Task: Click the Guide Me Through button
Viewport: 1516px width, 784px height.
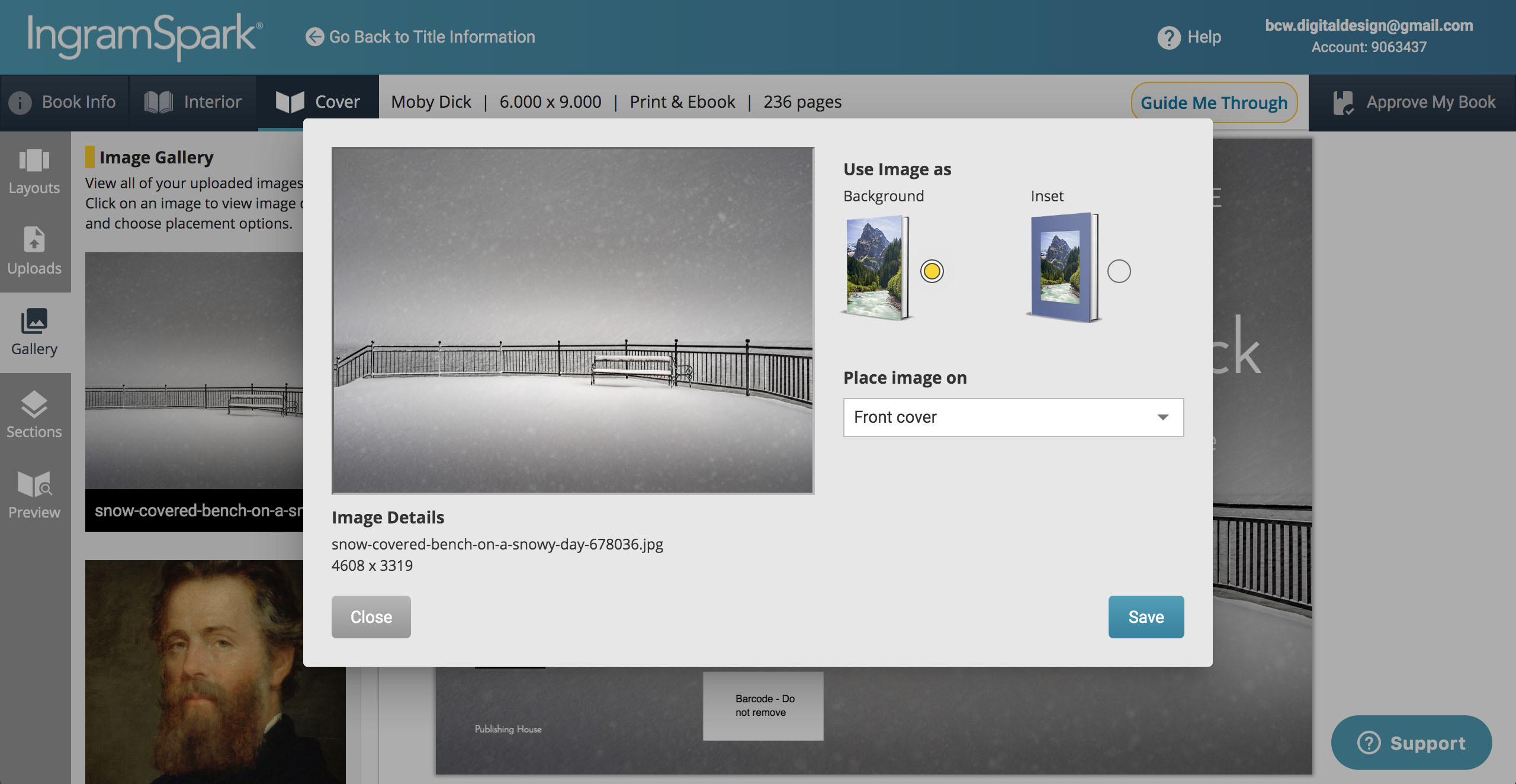Action: (1213, 102)
